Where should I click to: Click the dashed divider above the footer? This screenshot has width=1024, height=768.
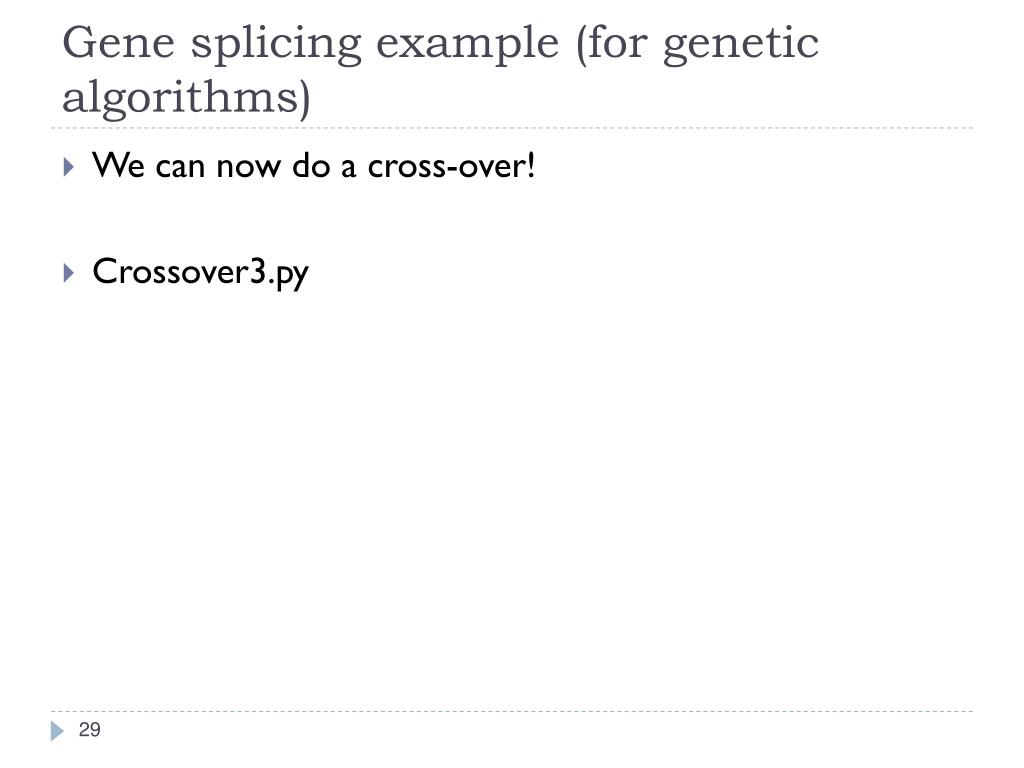pos(512,712)
